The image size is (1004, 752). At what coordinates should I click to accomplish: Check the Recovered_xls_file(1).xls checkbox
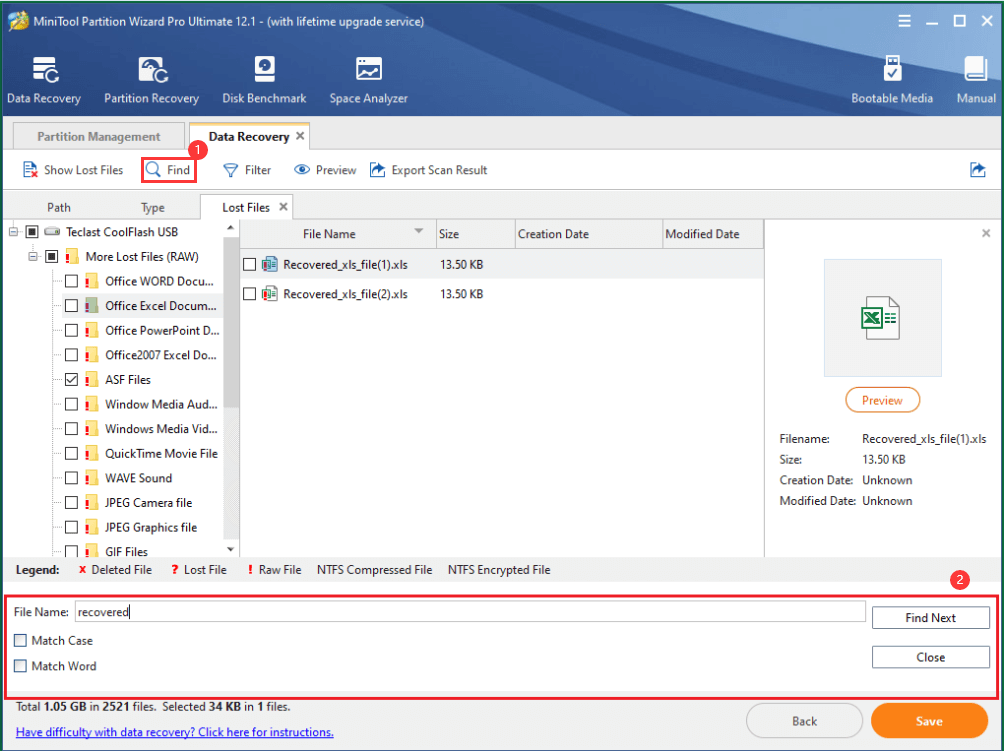[250, 265]
